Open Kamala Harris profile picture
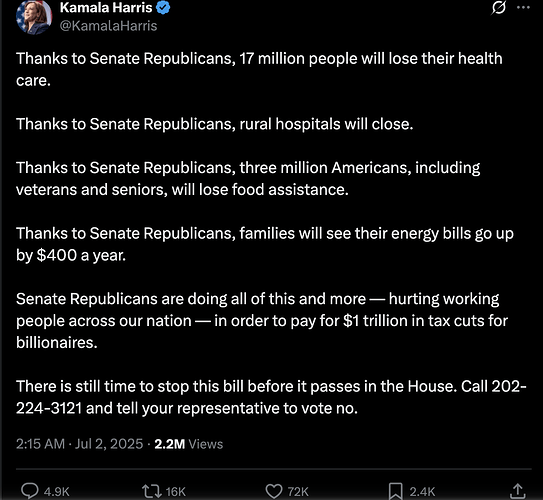 coord(34,17)
